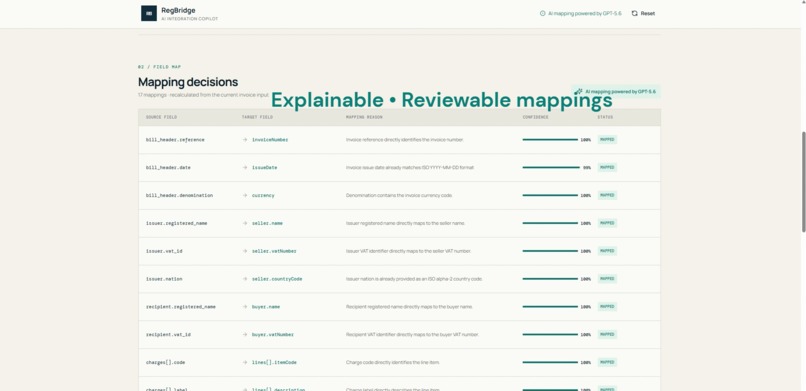Click the Status column header
This screenshot has height=391, width=806.
pyautogui.click(x=605, y=117)
